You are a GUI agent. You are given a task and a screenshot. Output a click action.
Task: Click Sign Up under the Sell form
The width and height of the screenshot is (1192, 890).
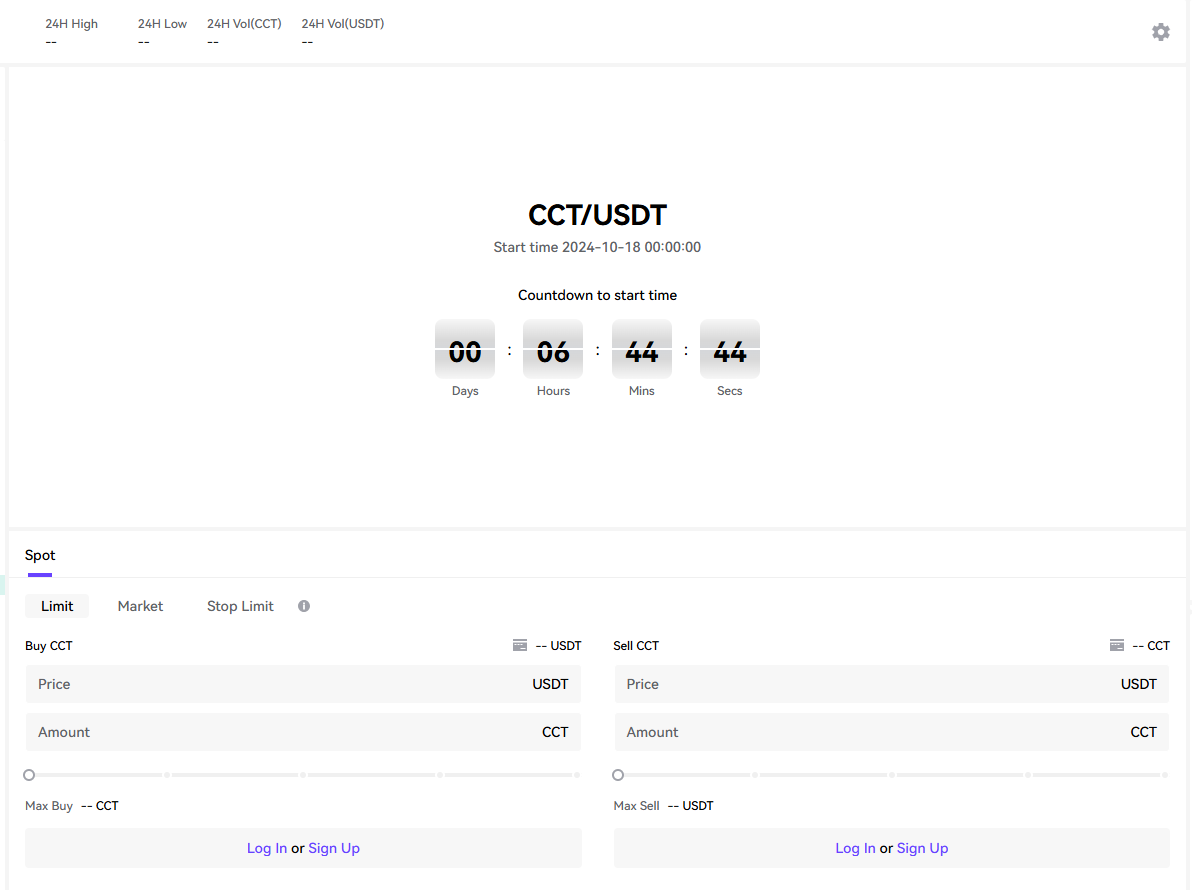(x=922, y=848)
